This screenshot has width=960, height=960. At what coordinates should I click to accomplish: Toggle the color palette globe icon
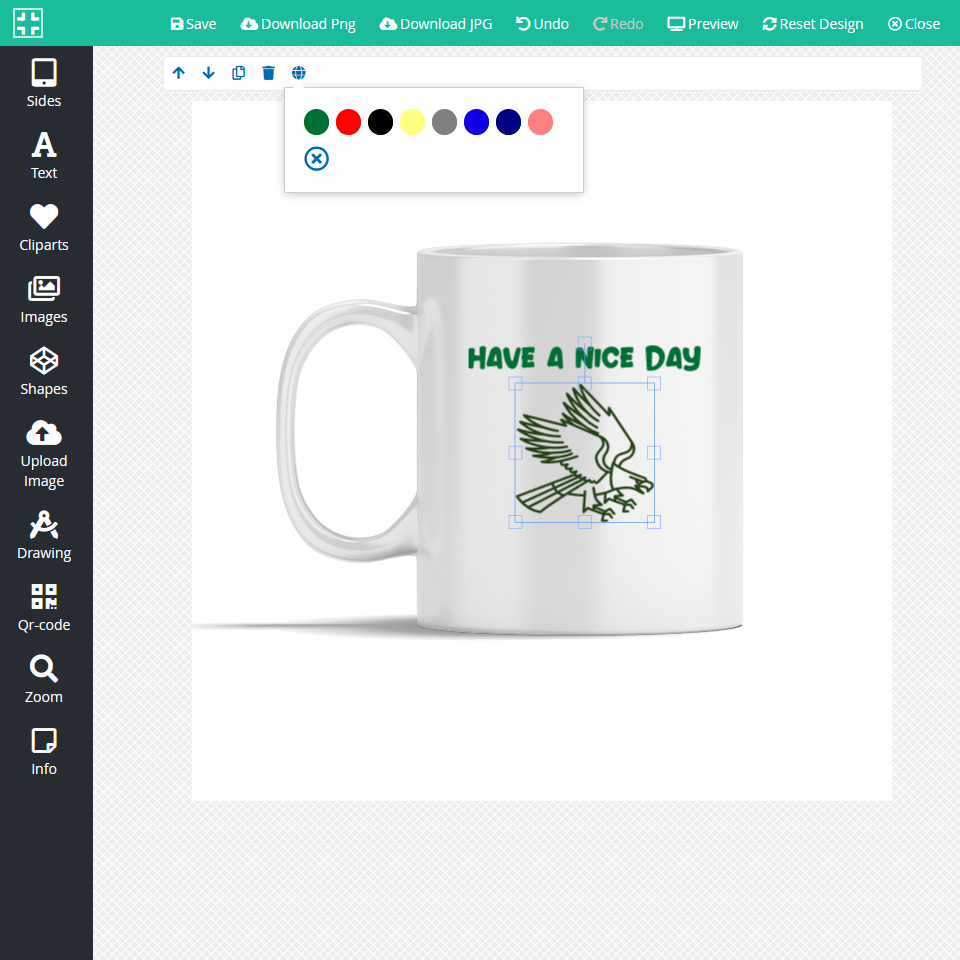click(299, 73)
